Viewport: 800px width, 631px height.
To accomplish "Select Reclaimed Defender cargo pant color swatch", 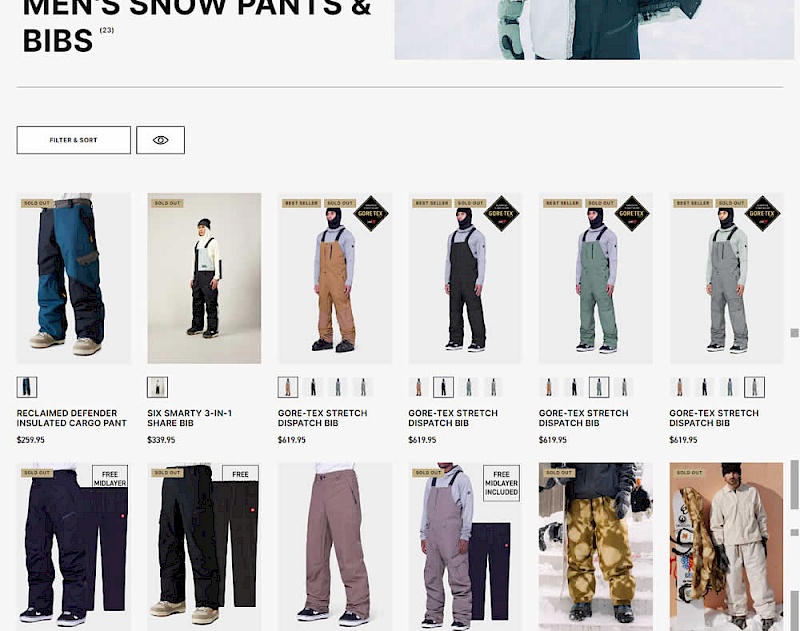I will click(x=27, y=387).
